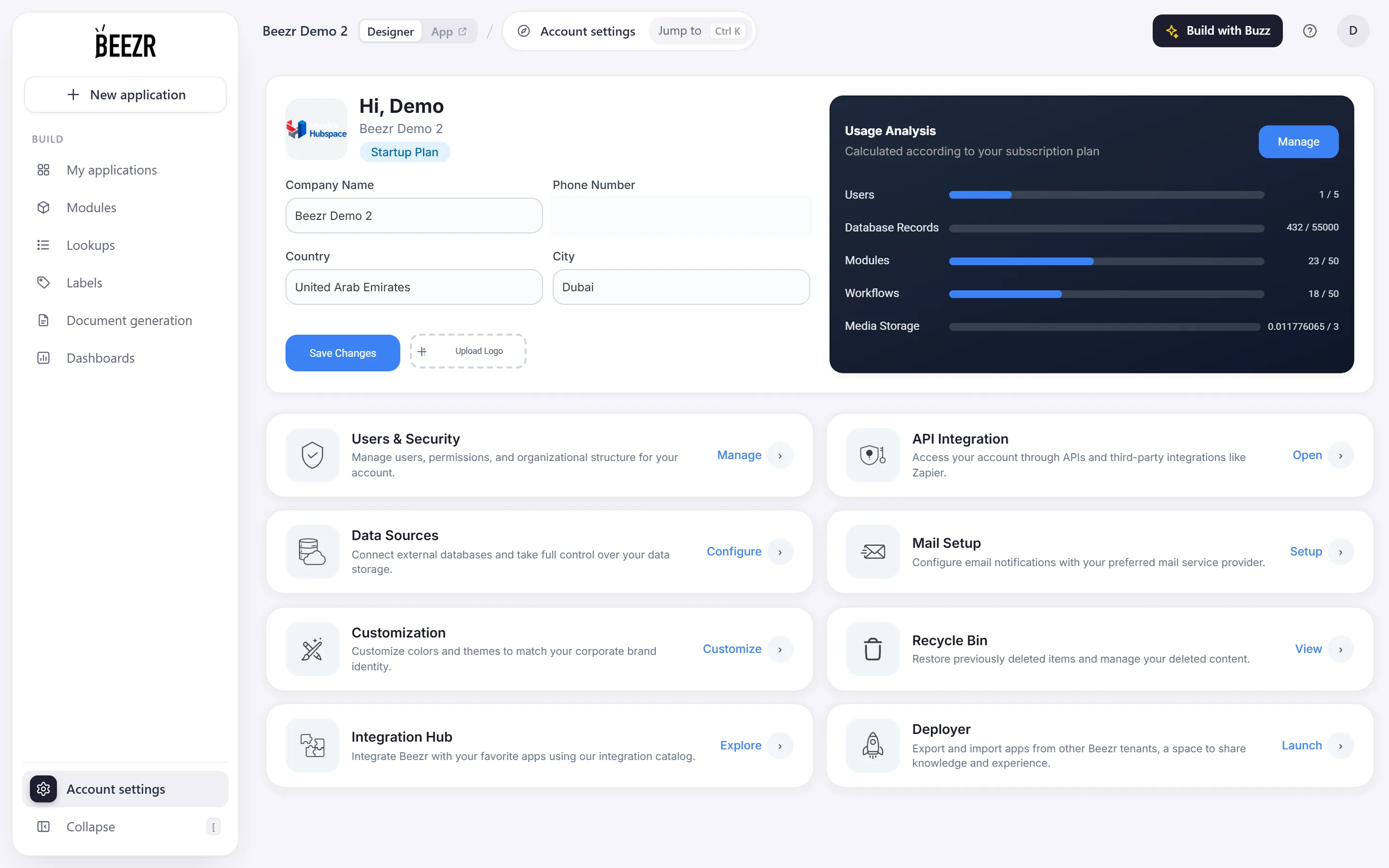This screenshot has height=868, width=1389.
Task: Click the Users usage progress bar
Action: tap(1106, 195)
